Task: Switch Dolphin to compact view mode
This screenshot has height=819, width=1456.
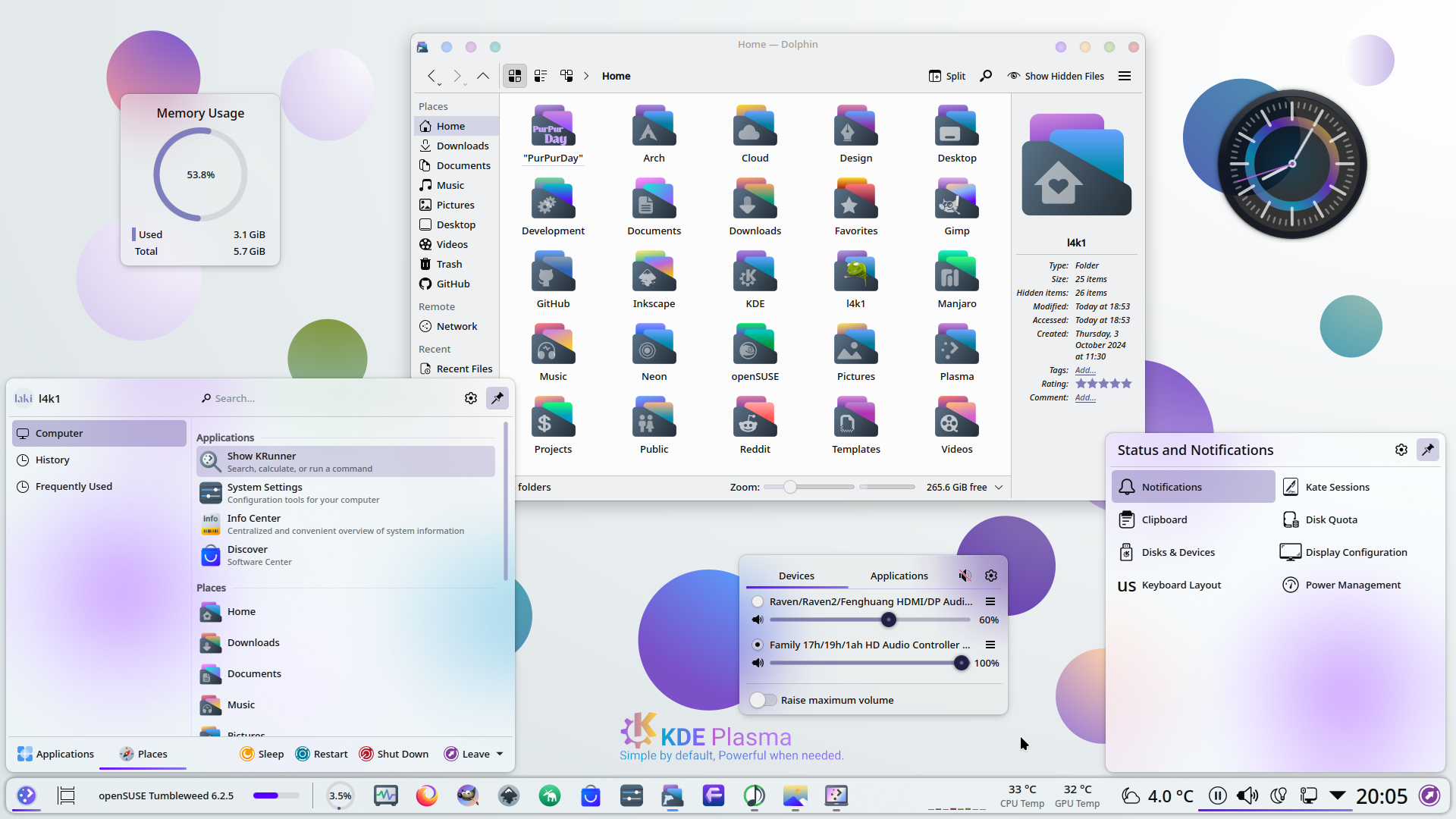Action: 541,76
